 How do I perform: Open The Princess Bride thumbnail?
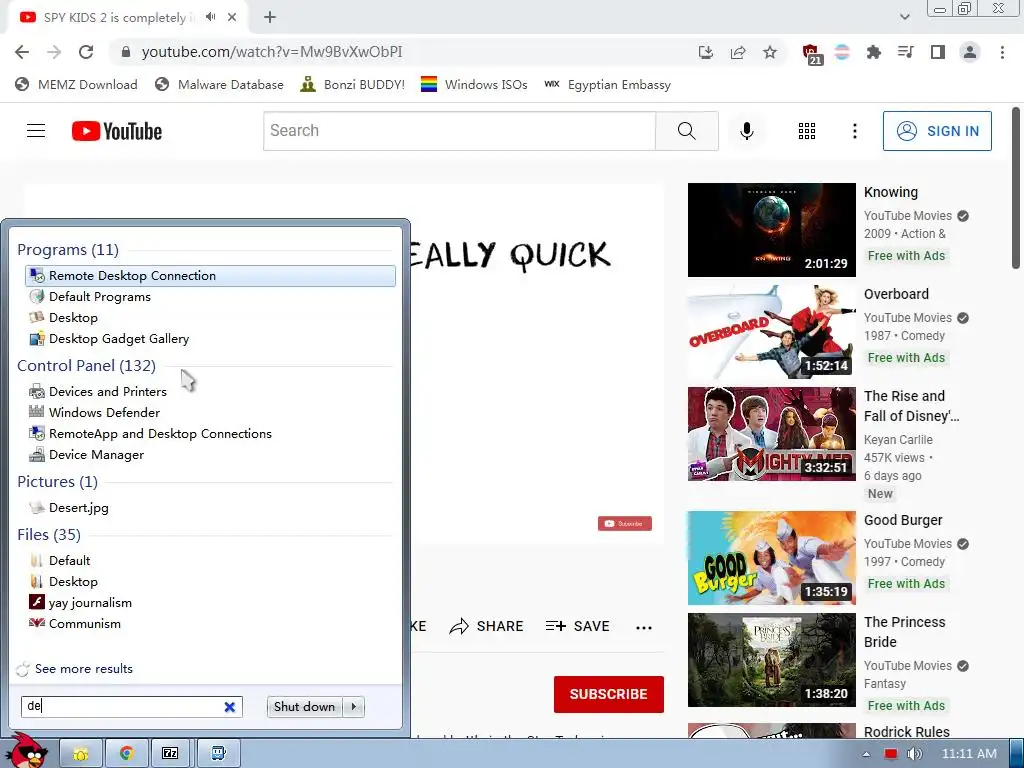tap(771, 660)
